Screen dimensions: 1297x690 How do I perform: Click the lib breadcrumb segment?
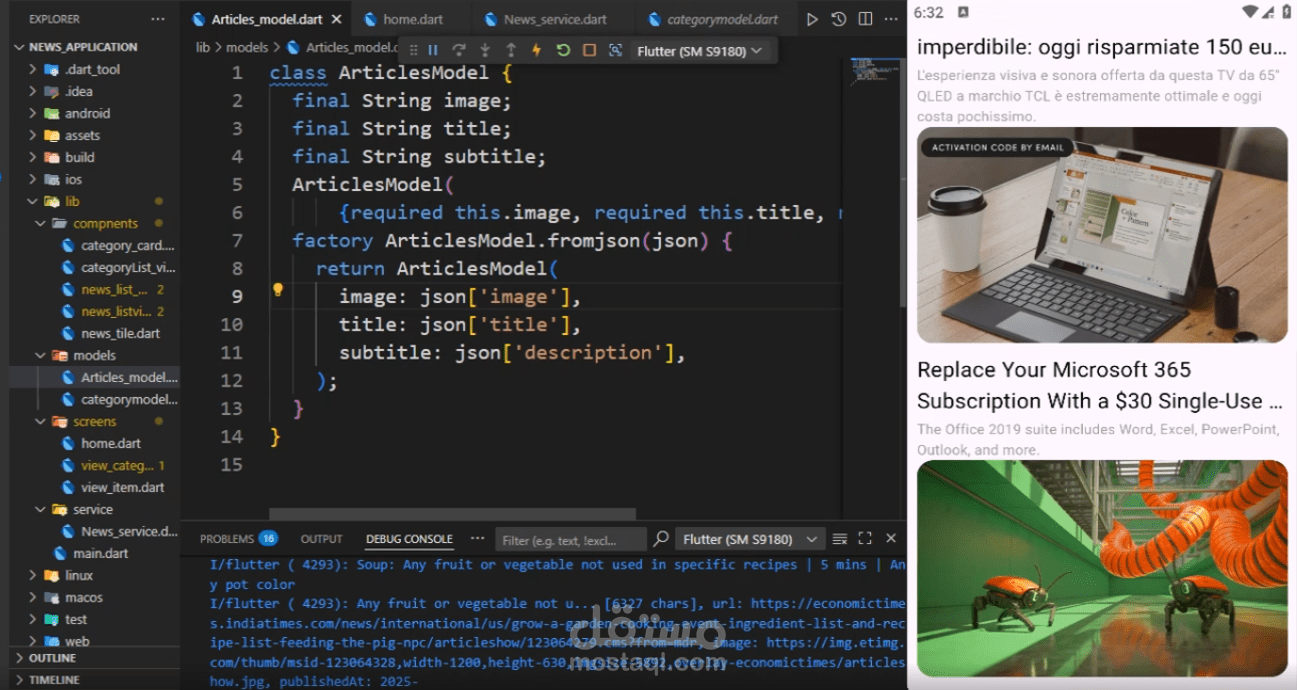tap(203, 47)
